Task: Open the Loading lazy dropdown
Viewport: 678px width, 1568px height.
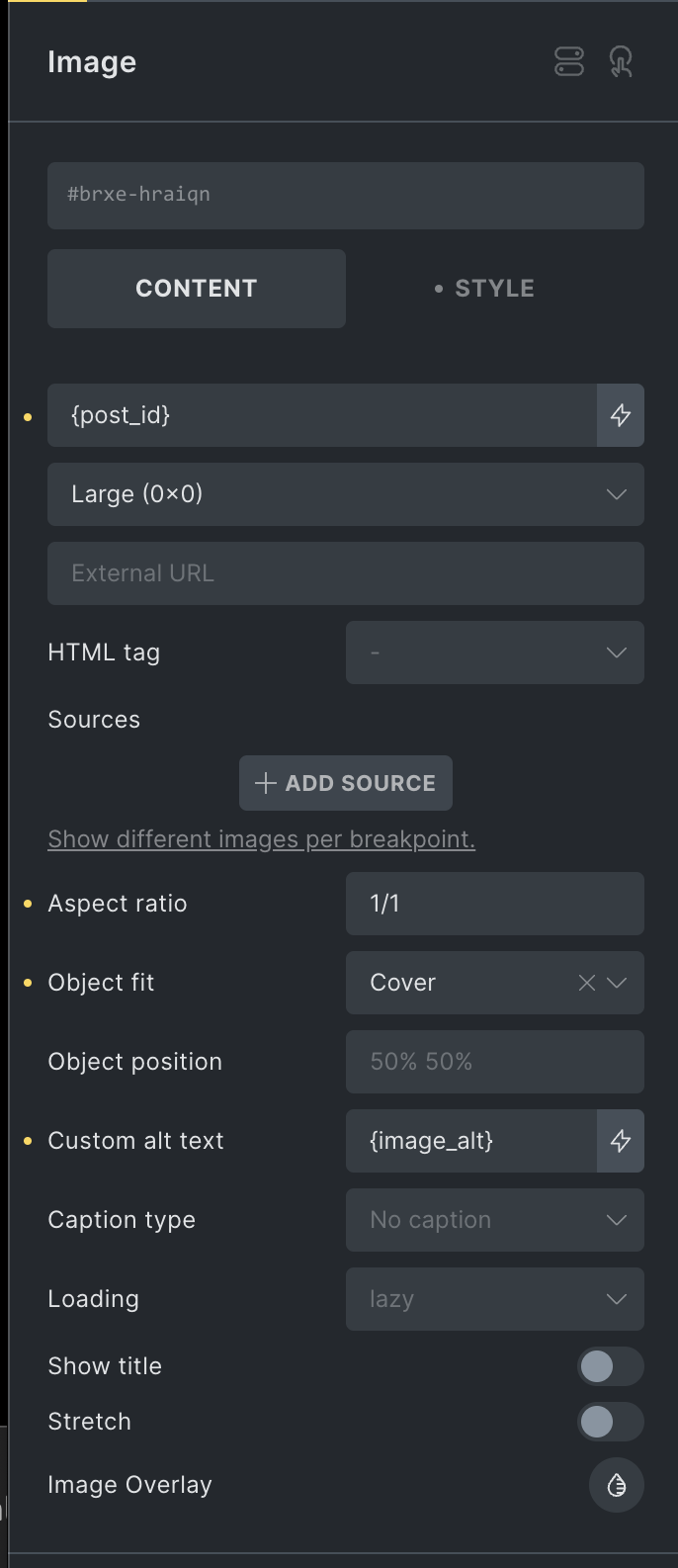Action: (x=495, y=1299)
